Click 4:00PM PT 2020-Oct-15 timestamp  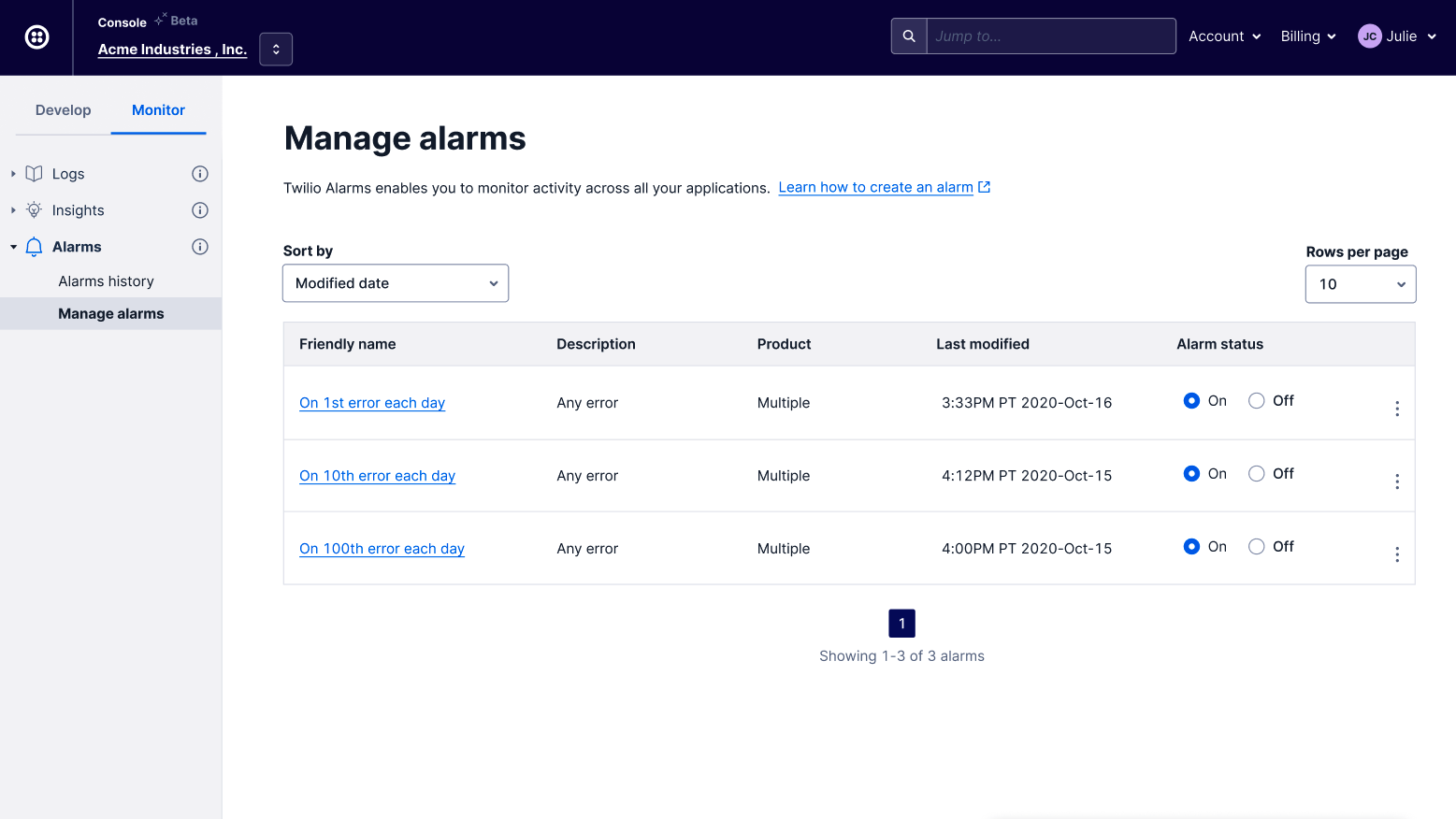pos(1027,549)
